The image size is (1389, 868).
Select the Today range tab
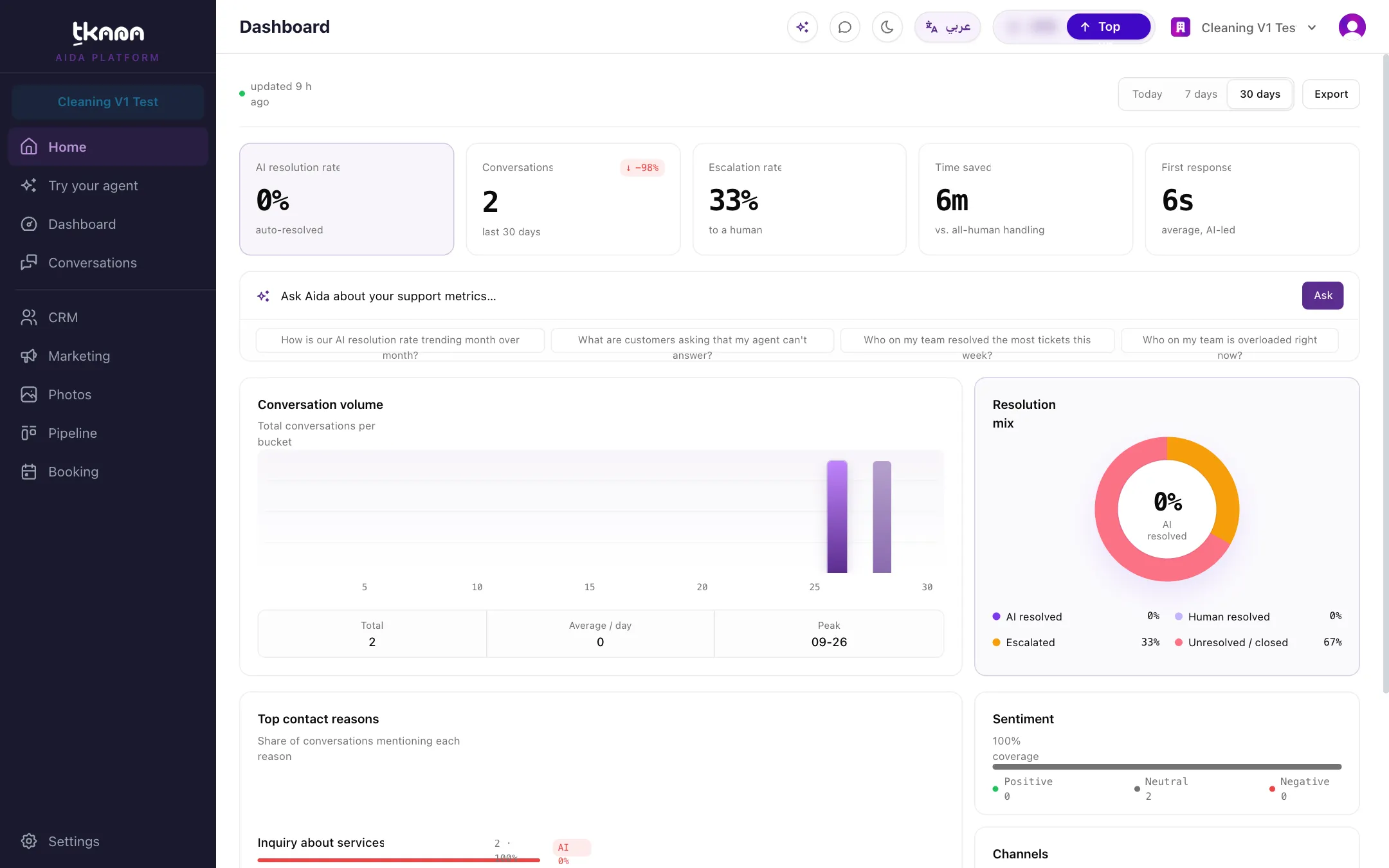pos(1147,95)
